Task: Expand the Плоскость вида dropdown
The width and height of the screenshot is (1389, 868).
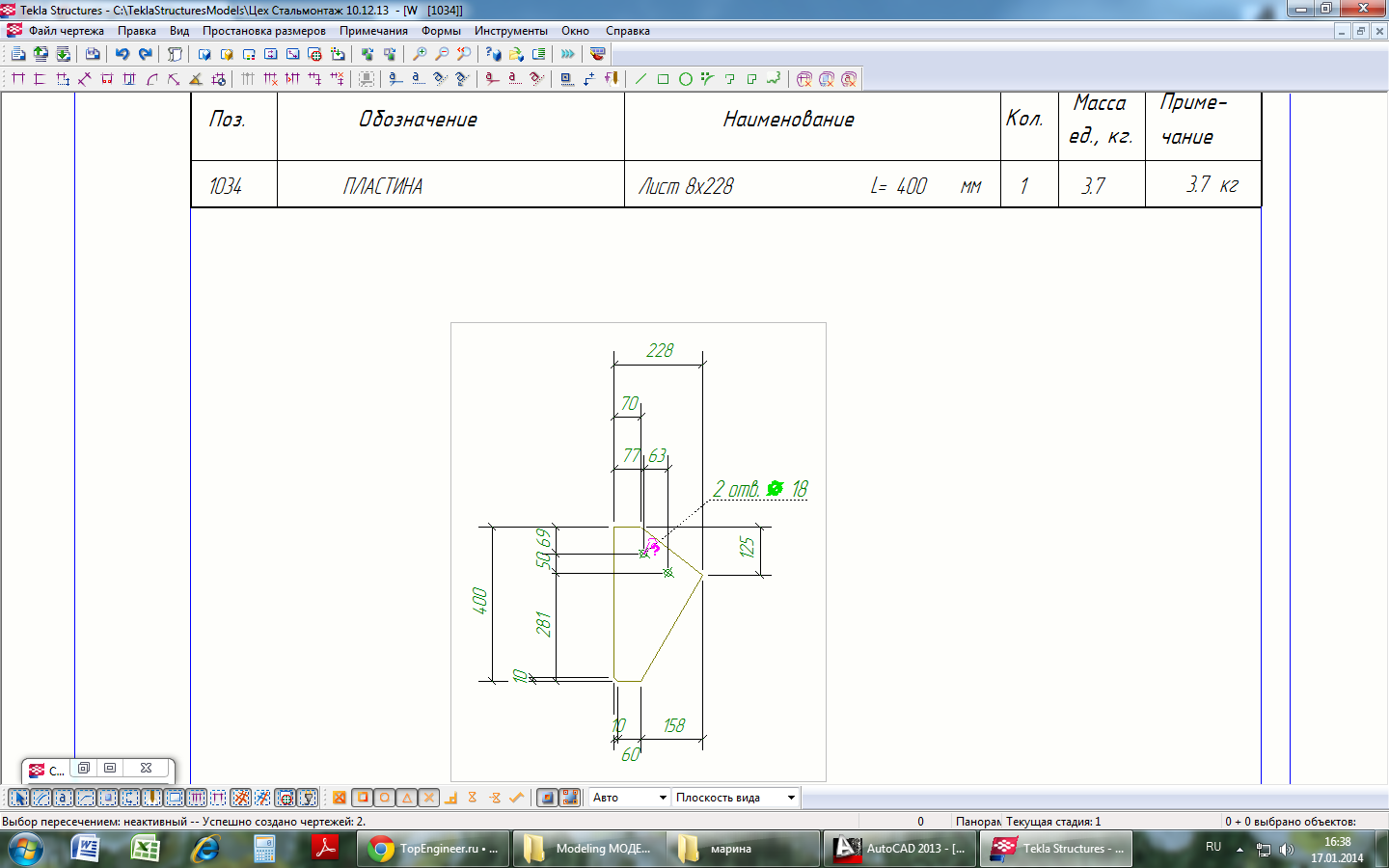Action: (791, 798)
